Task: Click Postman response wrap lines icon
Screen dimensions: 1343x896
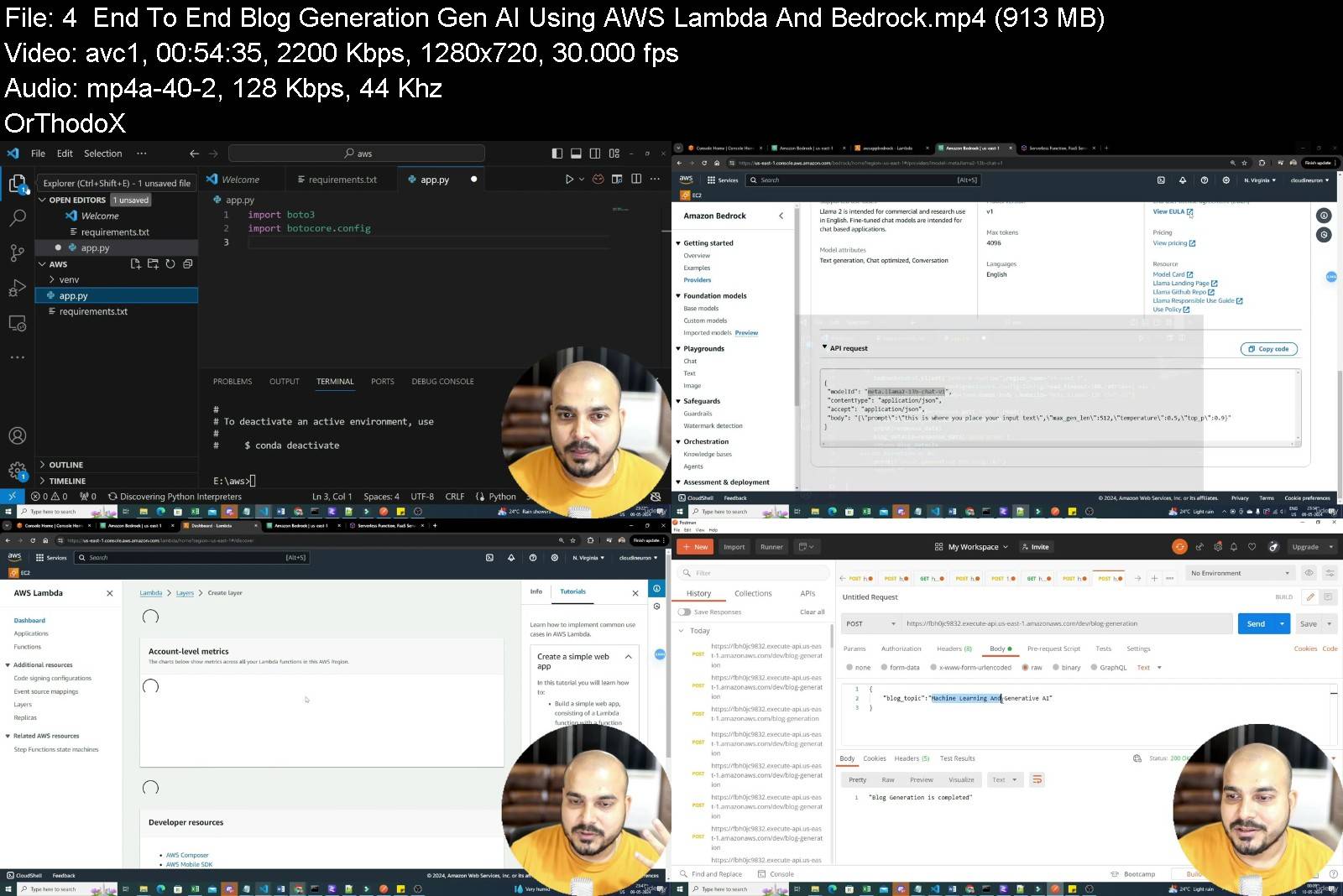Action: tap(1037, 780)
